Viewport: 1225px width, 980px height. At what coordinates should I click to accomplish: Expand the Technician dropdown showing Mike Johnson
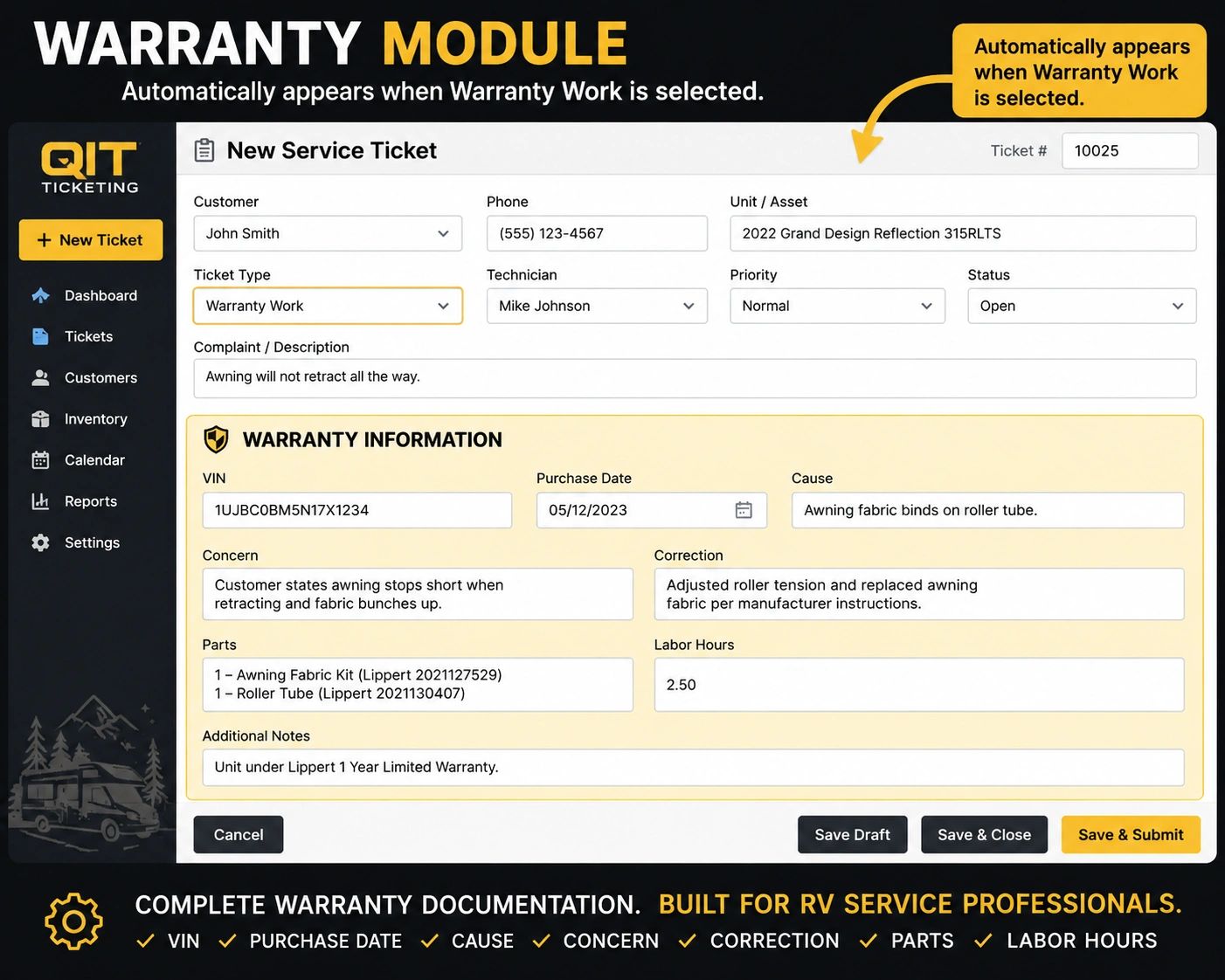(597, 306)
